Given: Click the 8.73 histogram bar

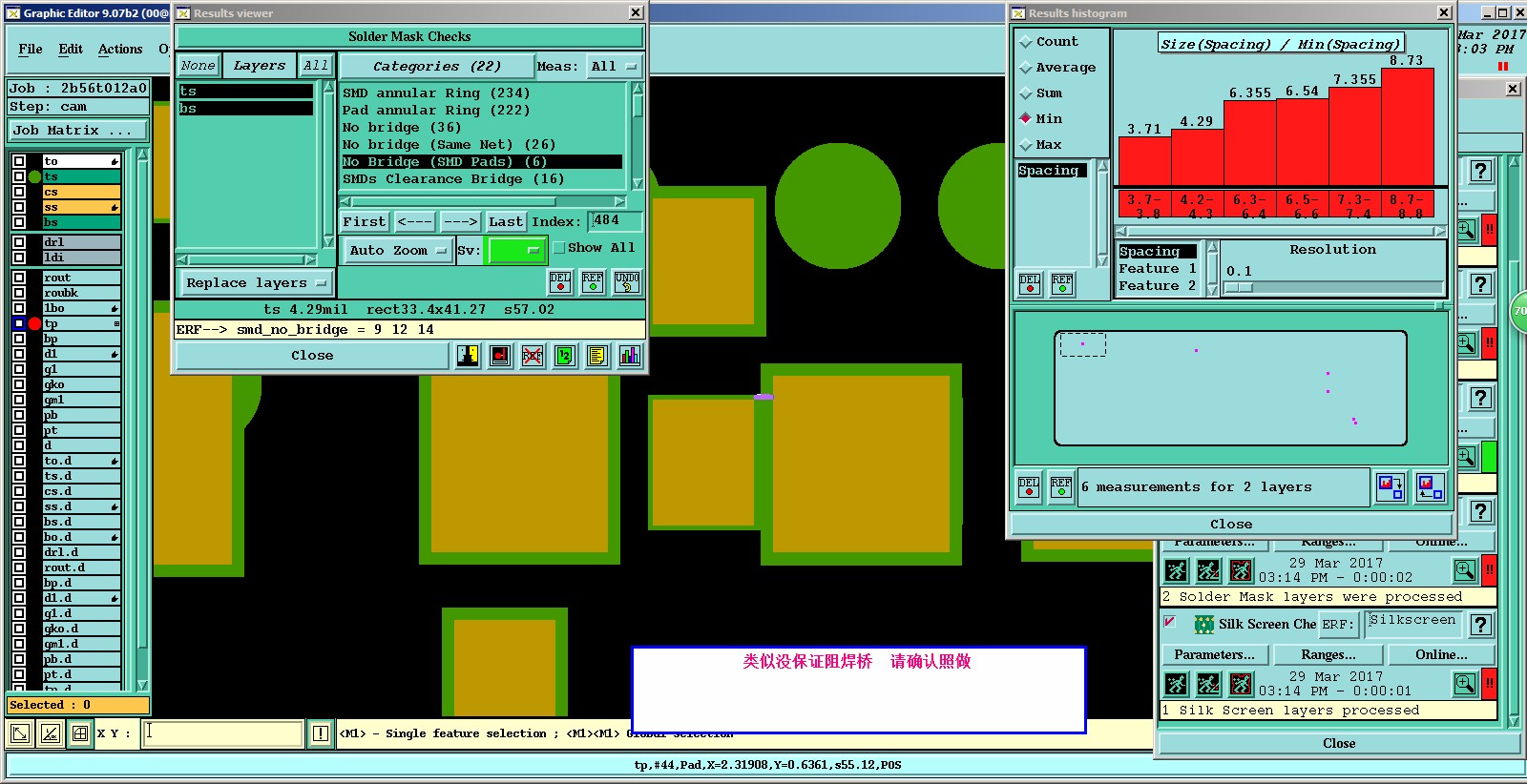Looking at the screenshot, I should (x=1408, y=127).
